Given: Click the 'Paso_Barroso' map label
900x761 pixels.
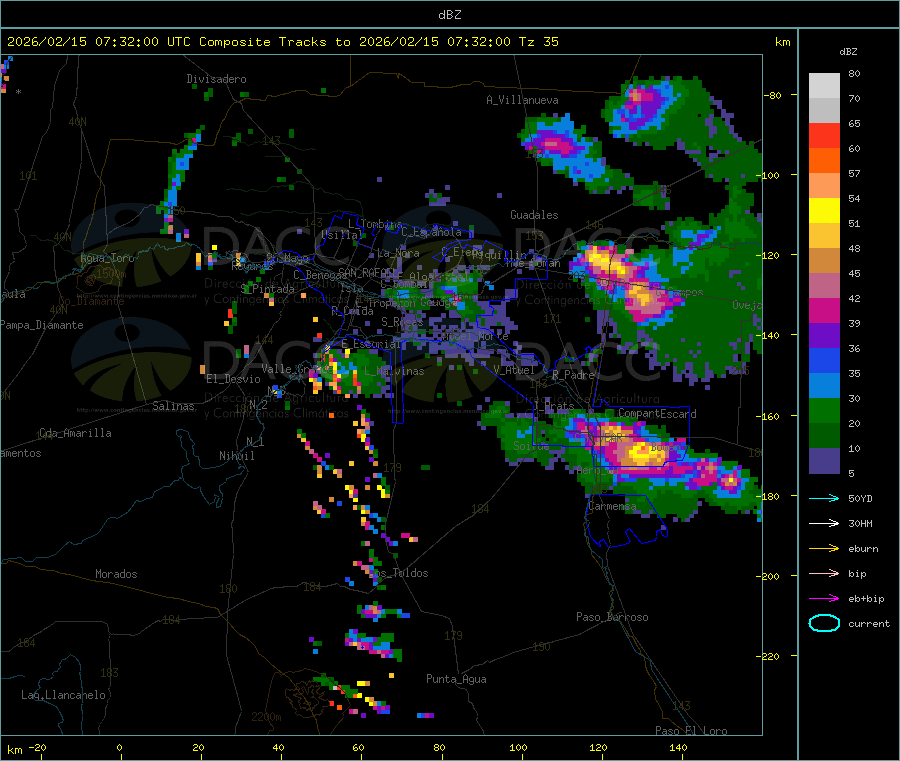Looking at the screenshot, I should tap(612, 617).
